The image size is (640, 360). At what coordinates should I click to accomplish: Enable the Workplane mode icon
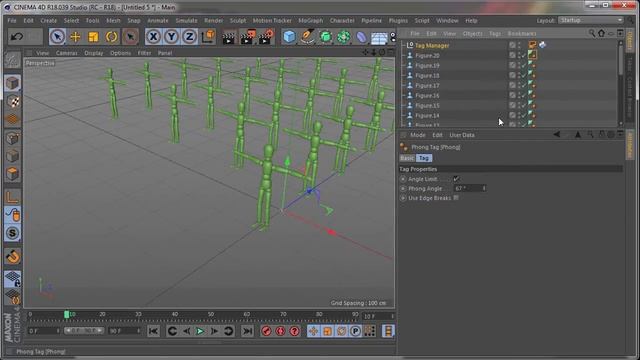coord(12,119)
